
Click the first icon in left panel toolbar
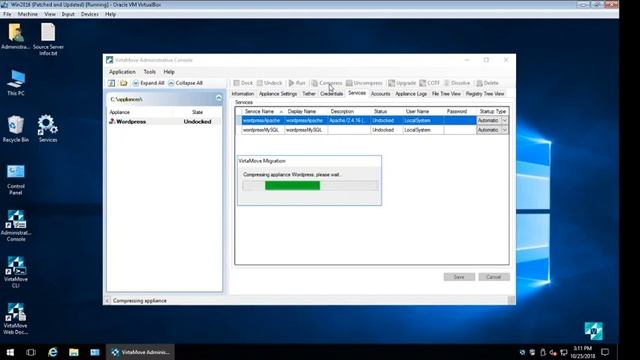(x=111, y=83)
